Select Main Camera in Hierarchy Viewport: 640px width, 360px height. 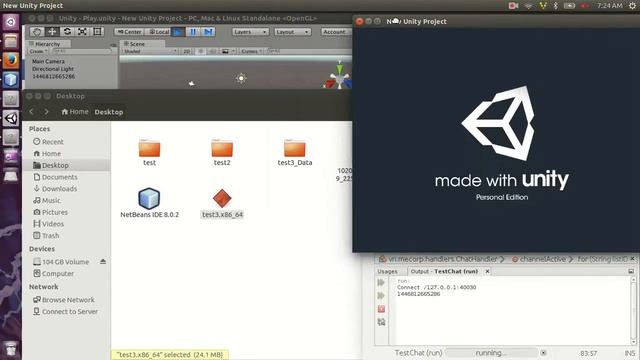48,61
